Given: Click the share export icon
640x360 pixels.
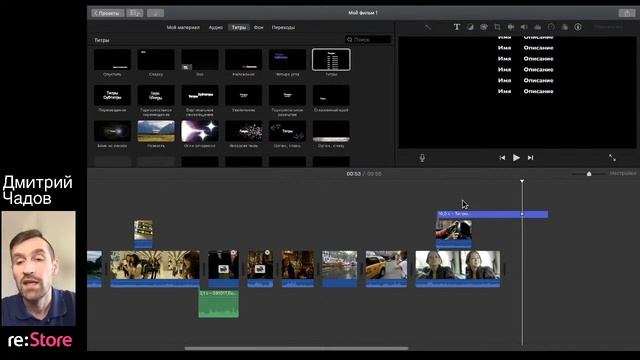Looking at the screenshot, I should 627,13.
